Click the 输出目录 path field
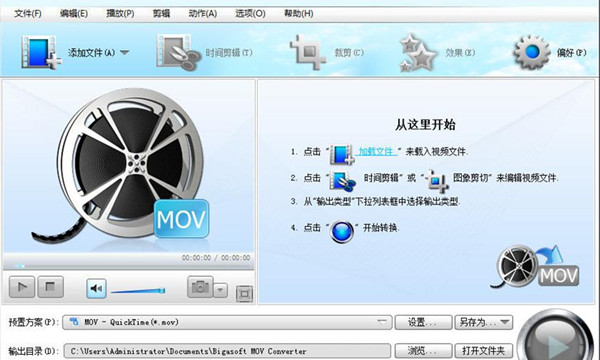Image resolution: width=600 pixels, height=360 pixels. (x=227, y=351)
